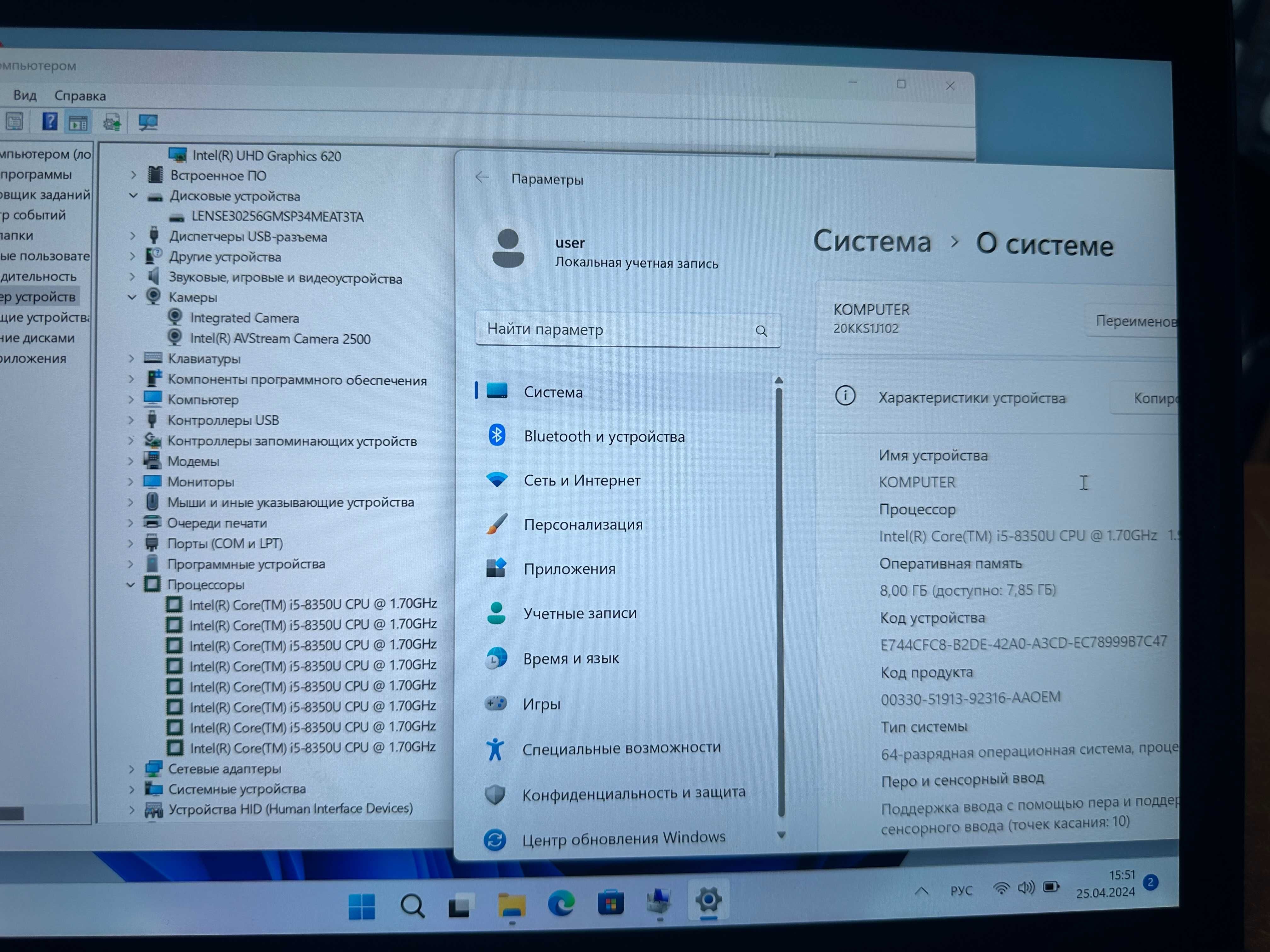Image resolution: width=1270 pixels, height=952 pixels.
Task: Launch Microsoft Edge from taskbar
Action: (x=561, y=904)
